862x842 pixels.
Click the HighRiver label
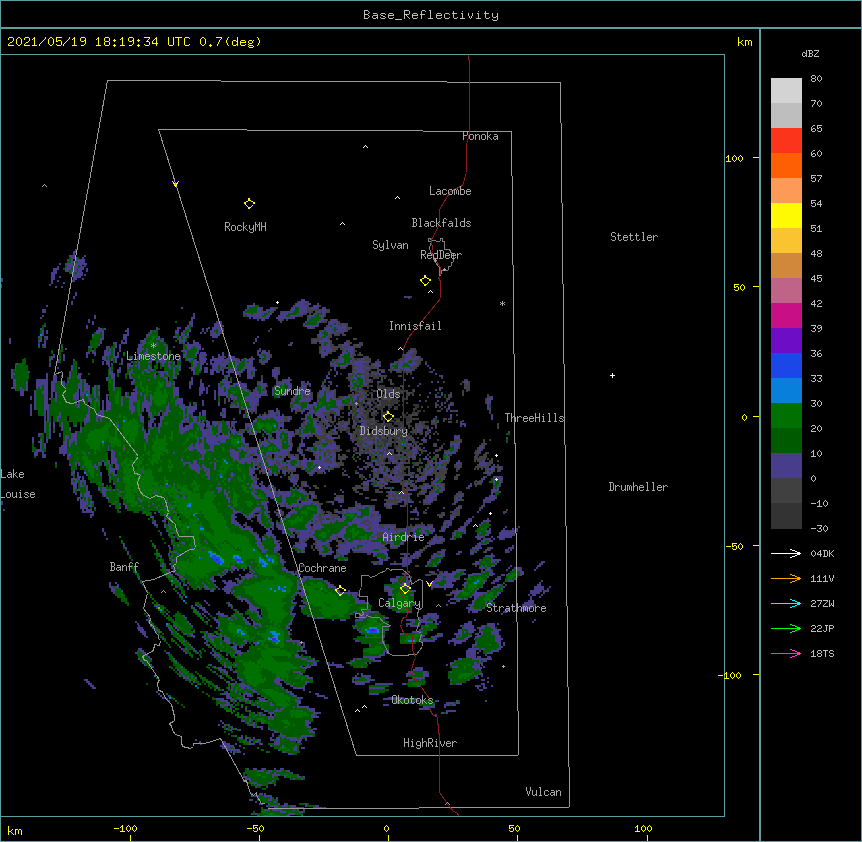click(430, 743)
